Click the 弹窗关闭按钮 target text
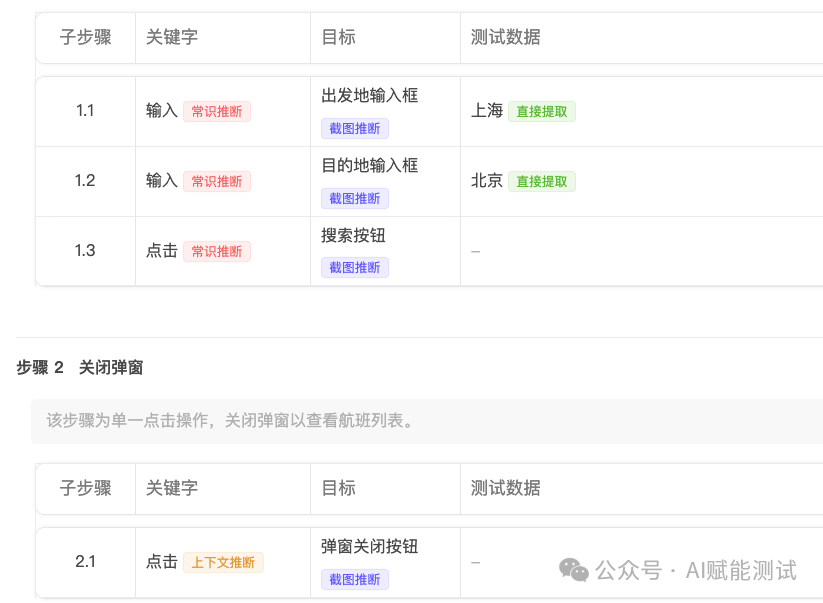Screen dimensions: 823x603 369,547
